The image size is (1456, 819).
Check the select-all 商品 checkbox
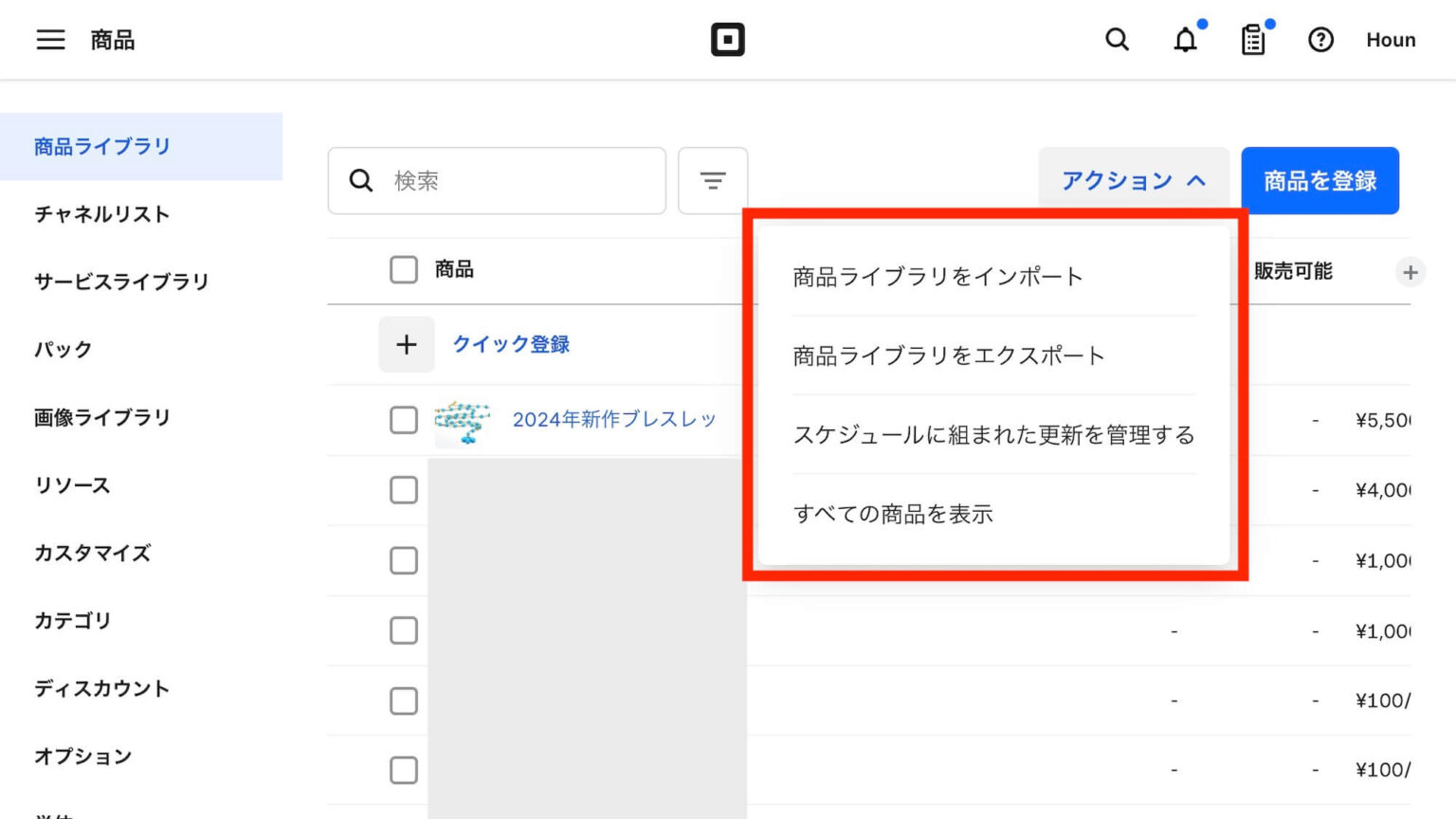tap(403, 270)
